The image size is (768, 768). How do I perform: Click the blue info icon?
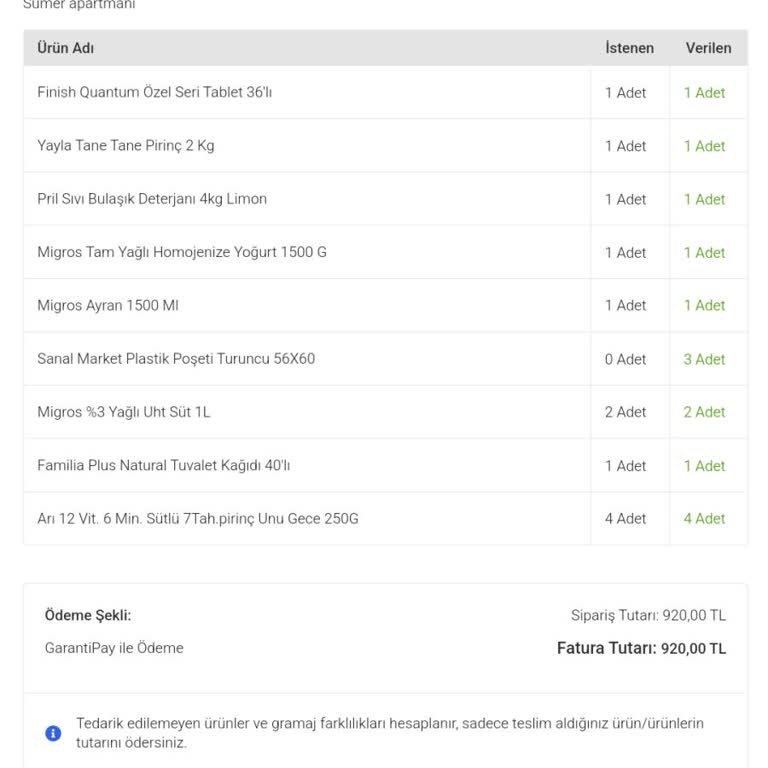click(x=53, y=733)
